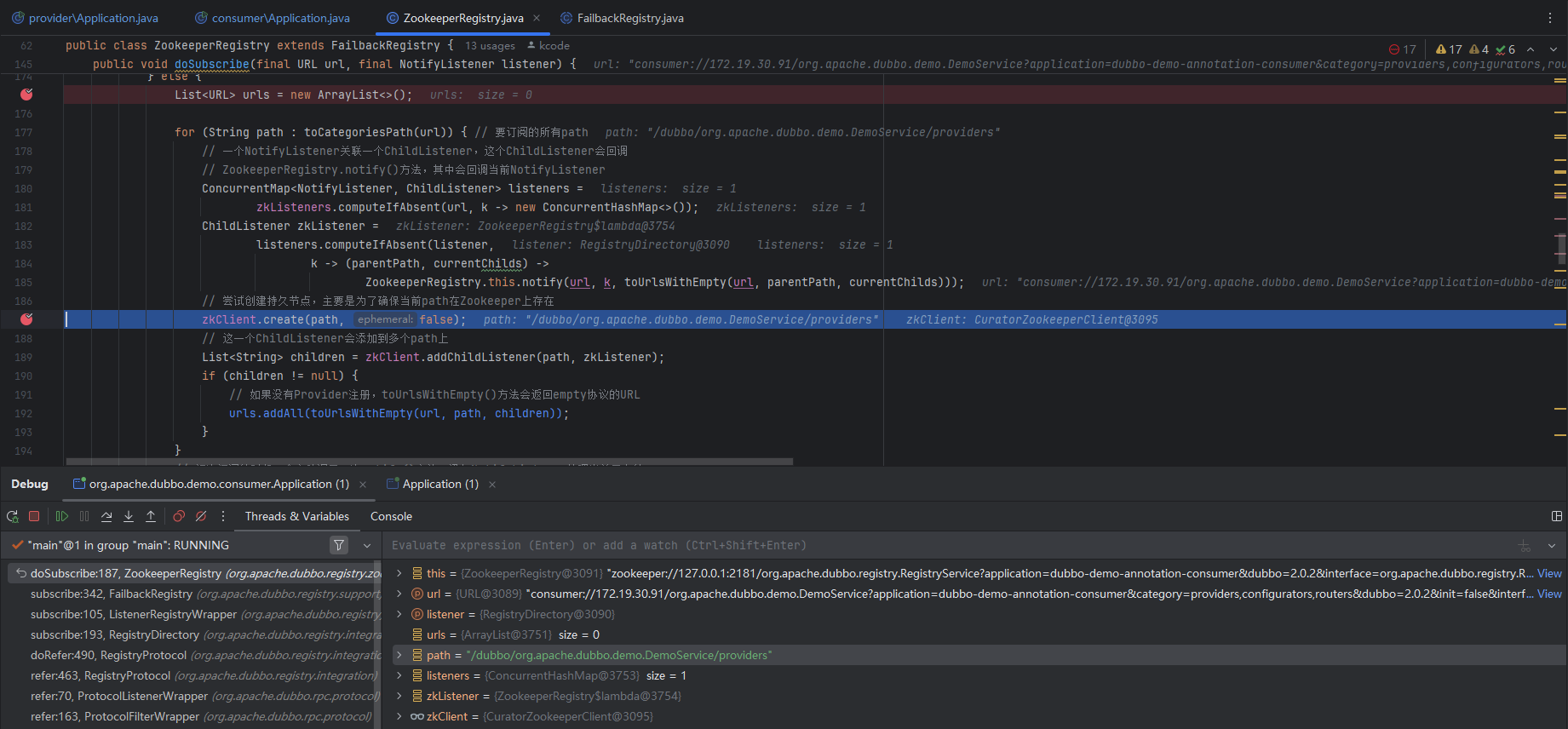Click the Step Out icon
Image resolution: width=1568 pixels, height=729 pixels.
pyautogui.click(x=151, y=516)
